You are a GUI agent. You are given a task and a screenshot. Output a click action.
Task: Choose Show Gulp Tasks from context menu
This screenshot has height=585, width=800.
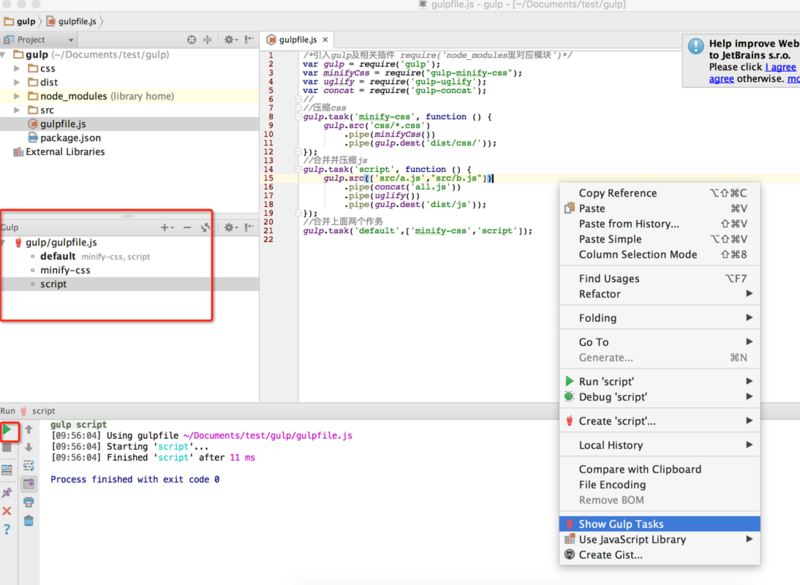coord(659,524)
